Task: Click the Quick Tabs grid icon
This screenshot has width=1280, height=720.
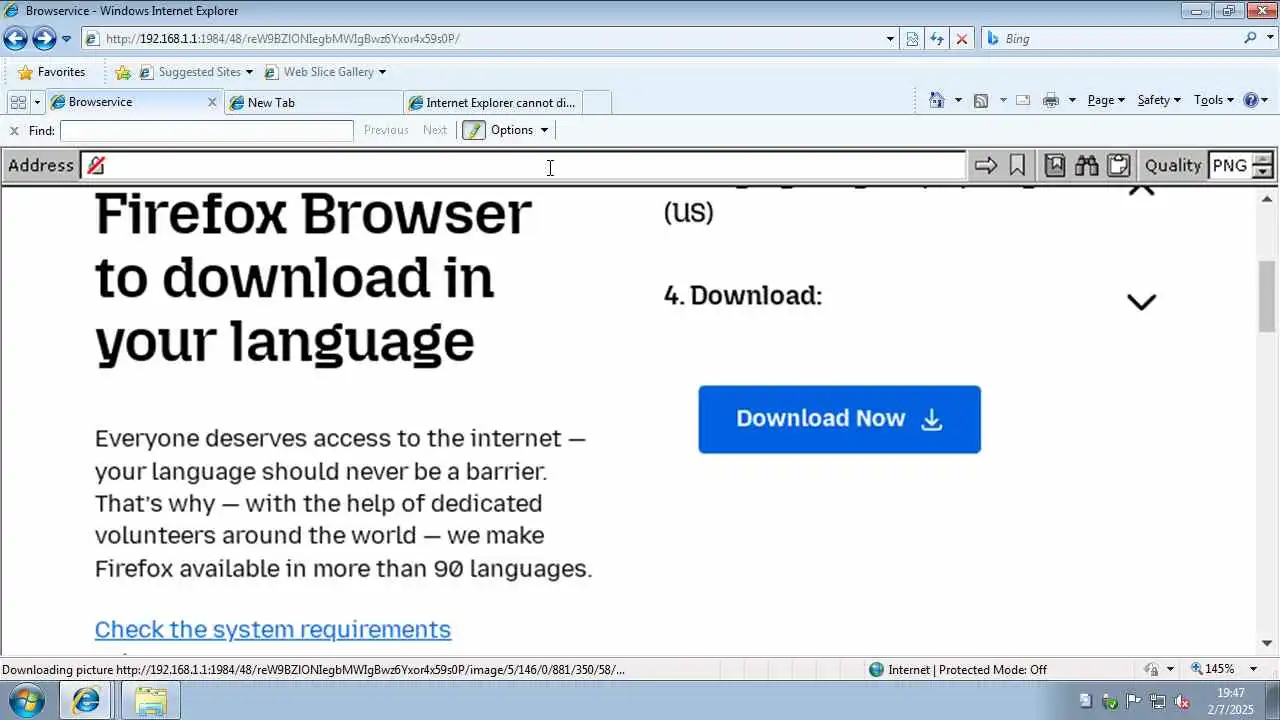Action: pyautogui.click(x=18, y=102)
